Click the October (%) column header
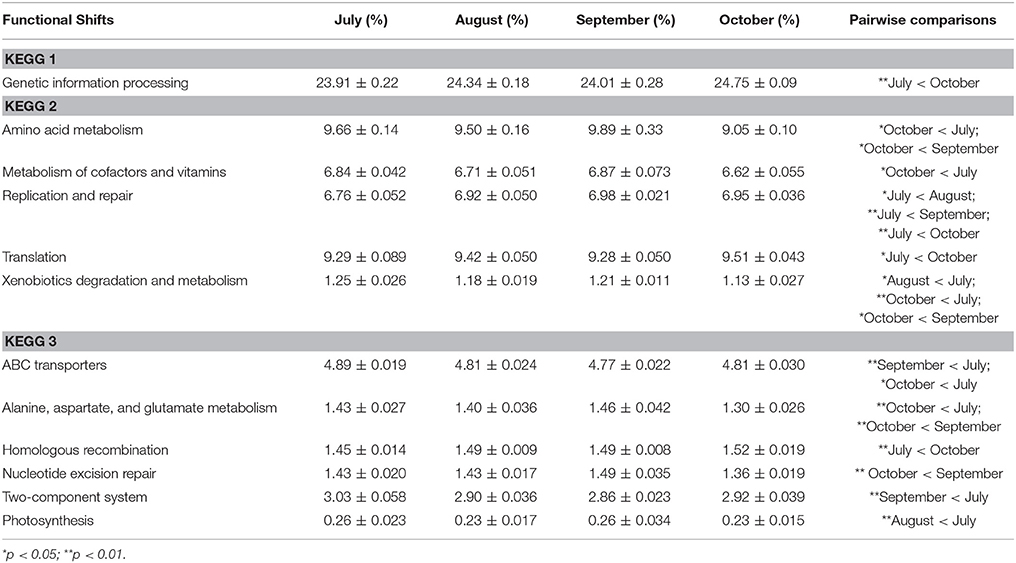Viewport: 1016px width, 563px height. click(759, 20)
